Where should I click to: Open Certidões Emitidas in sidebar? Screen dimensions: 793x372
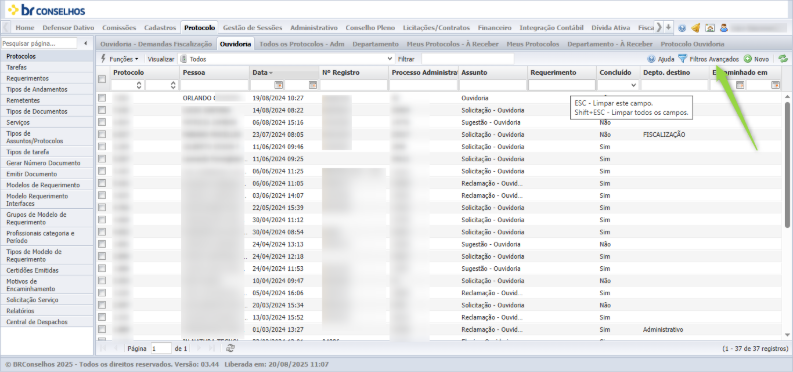tap(47, 270)
